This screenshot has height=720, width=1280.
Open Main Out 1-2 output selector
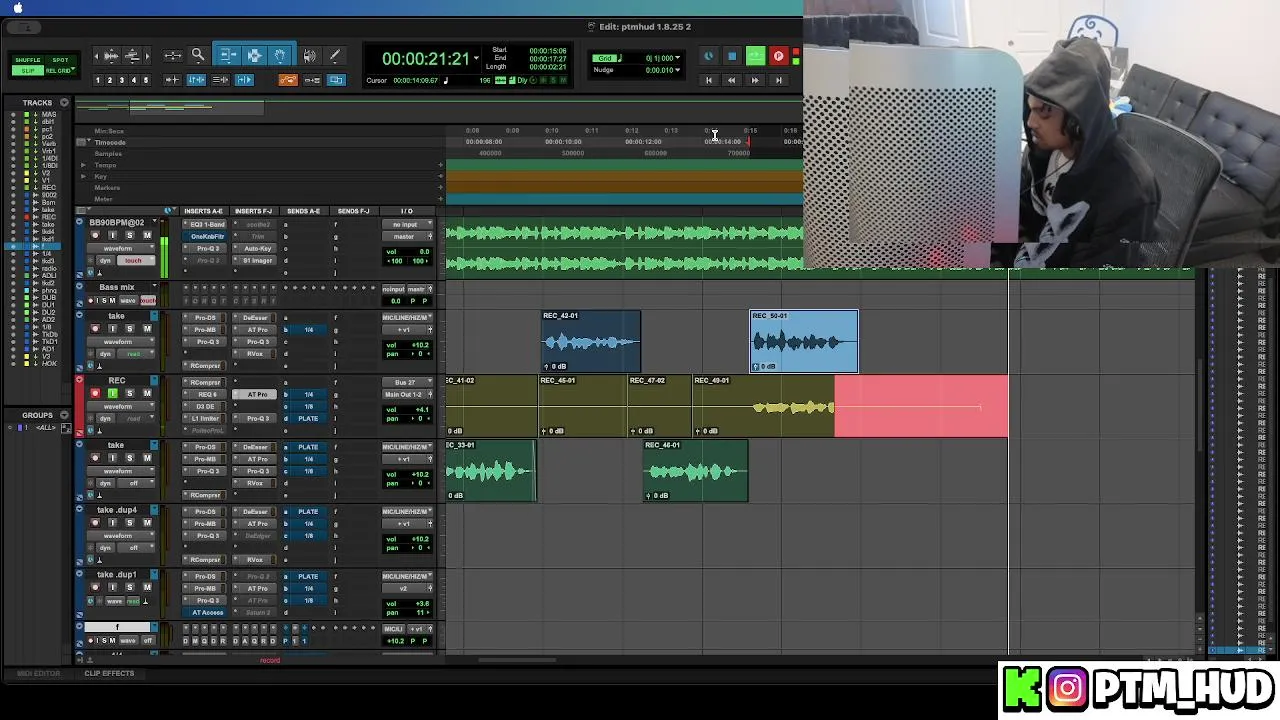pyautogui.click(x=406, y=394)
